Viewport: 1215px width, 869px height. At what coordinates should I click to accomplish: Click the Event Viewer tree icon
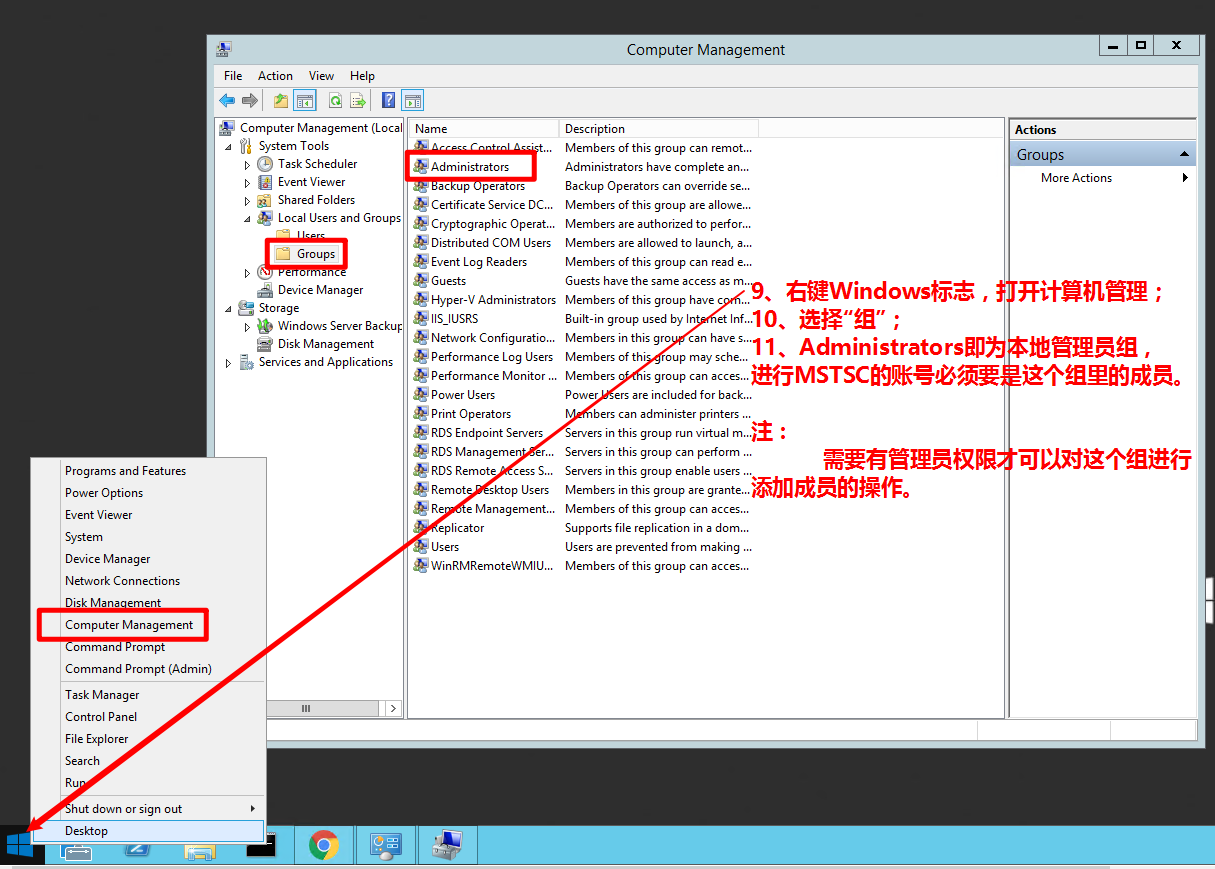(x=265, y=182)
